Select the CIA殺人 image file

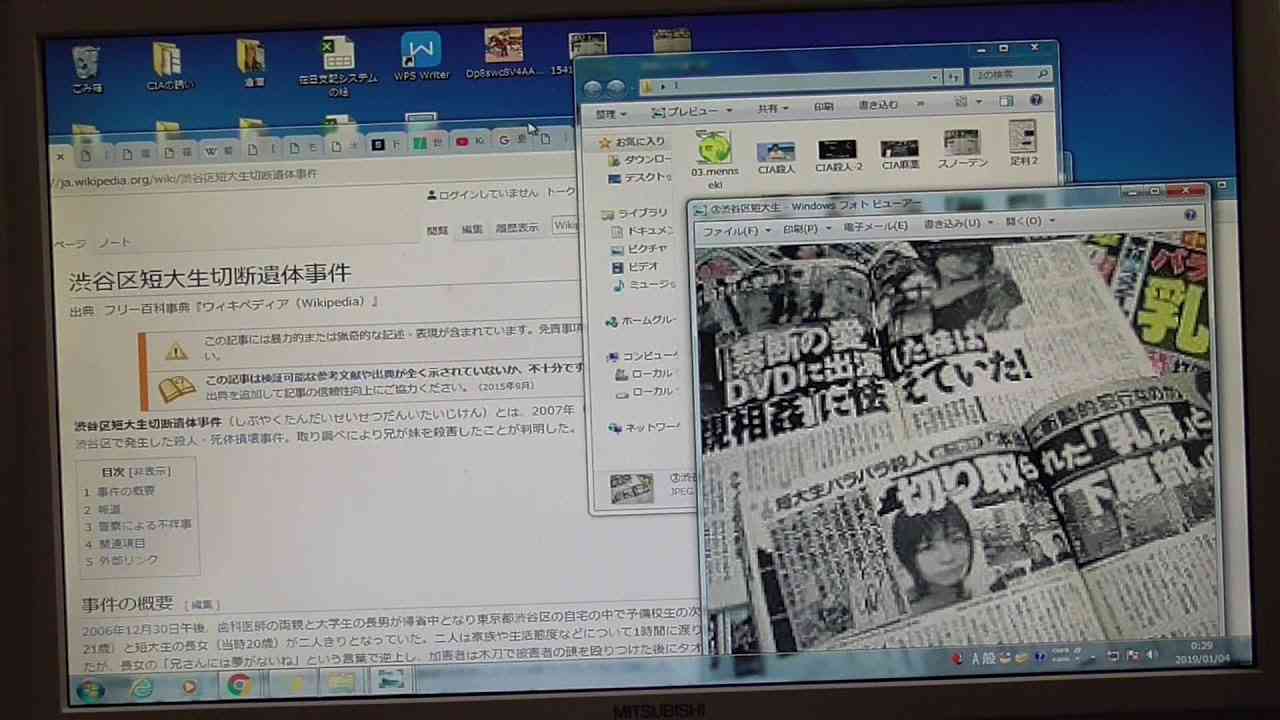776,156
